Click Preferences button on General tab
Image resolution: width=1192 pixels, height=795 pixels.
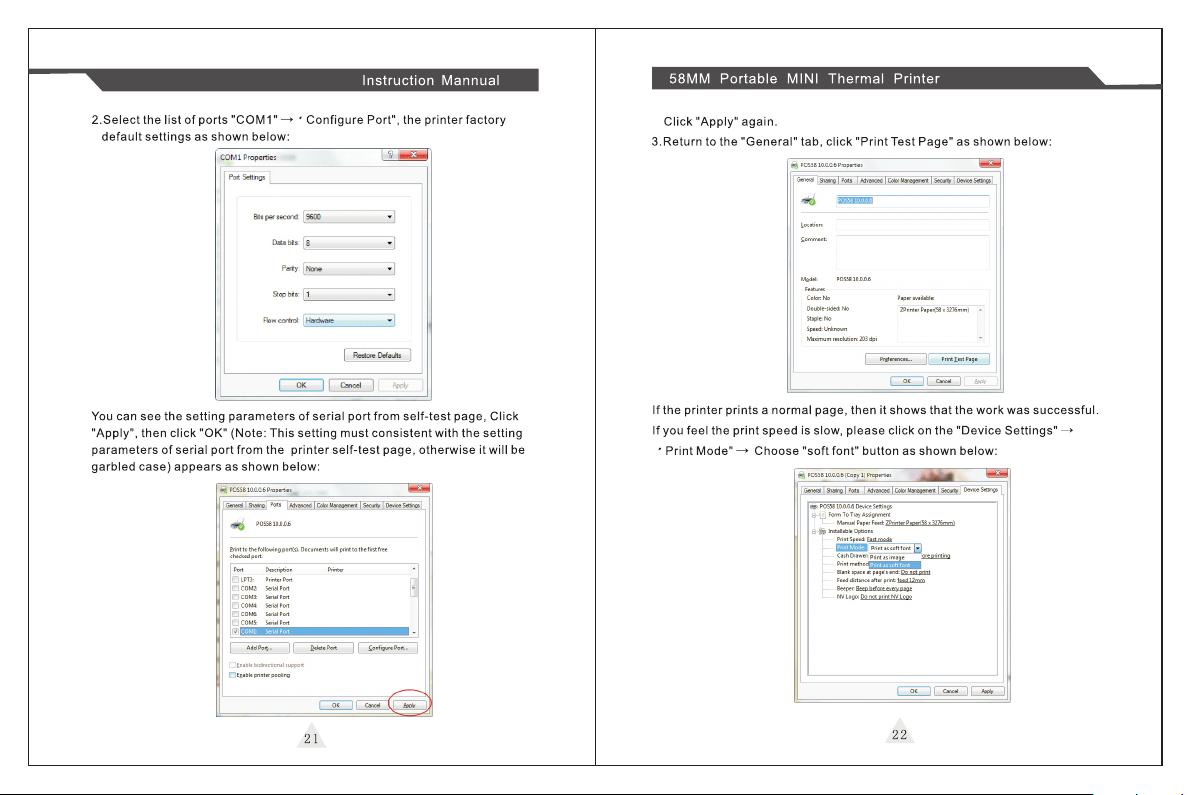(896, 359)
